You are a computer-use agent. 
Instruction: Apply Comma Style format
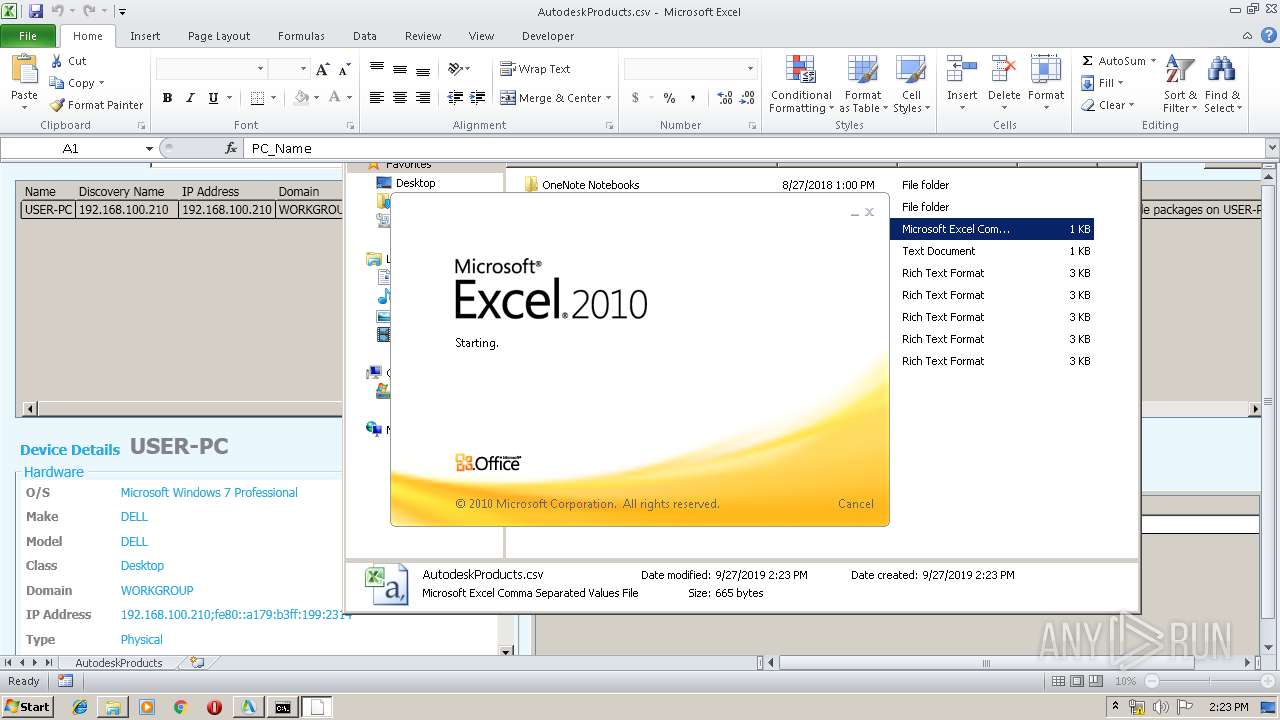694,98
